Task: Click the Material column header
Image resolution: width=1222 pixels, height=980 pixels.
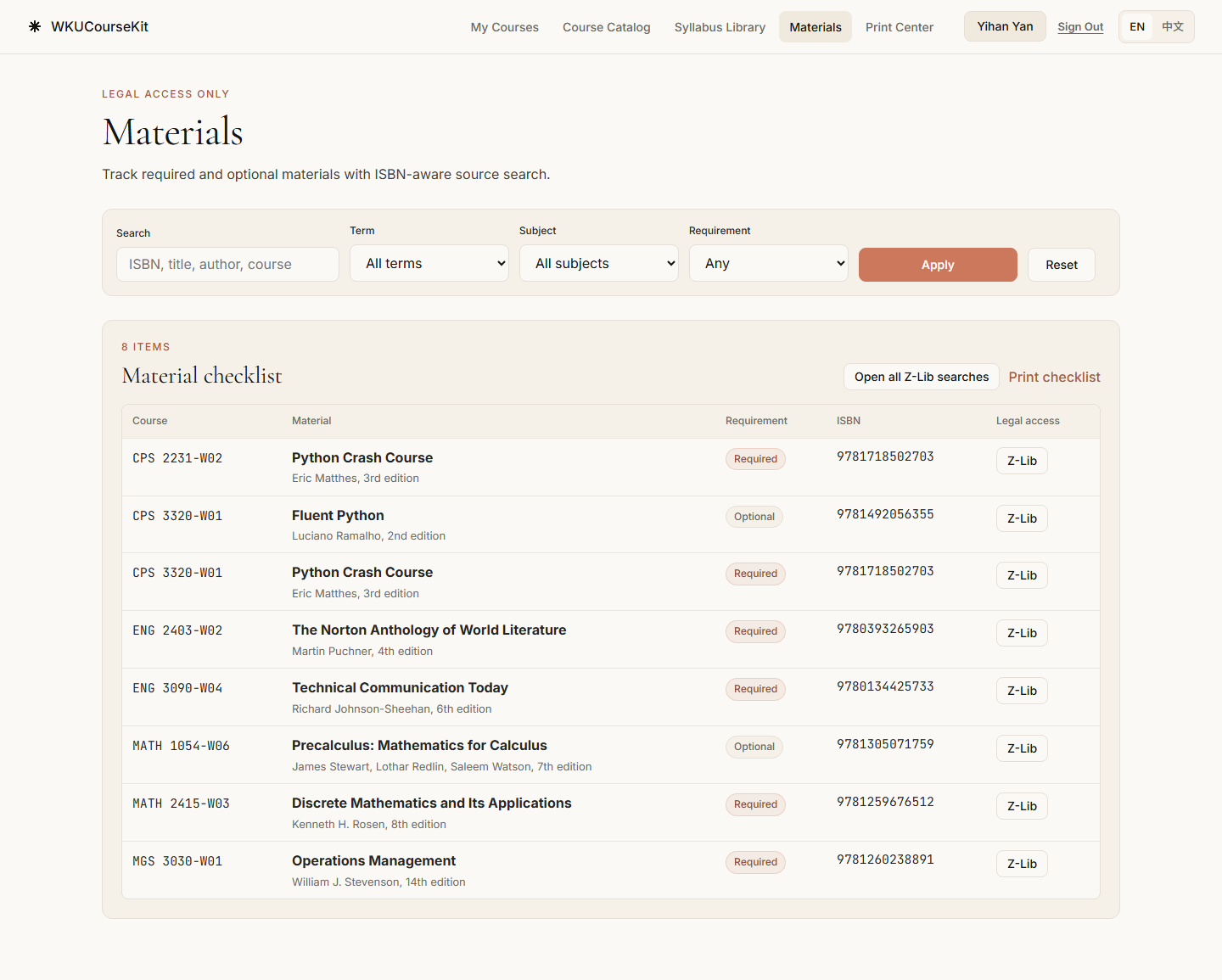Action: click(311, 421)
